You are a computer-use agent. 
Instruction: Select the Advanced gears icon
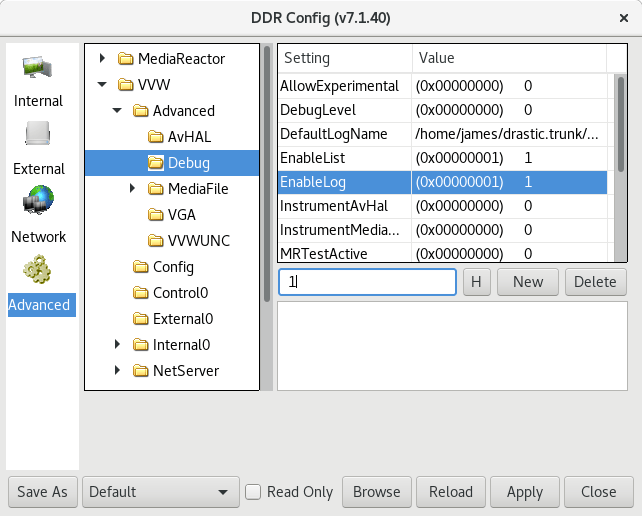point(37,269)
